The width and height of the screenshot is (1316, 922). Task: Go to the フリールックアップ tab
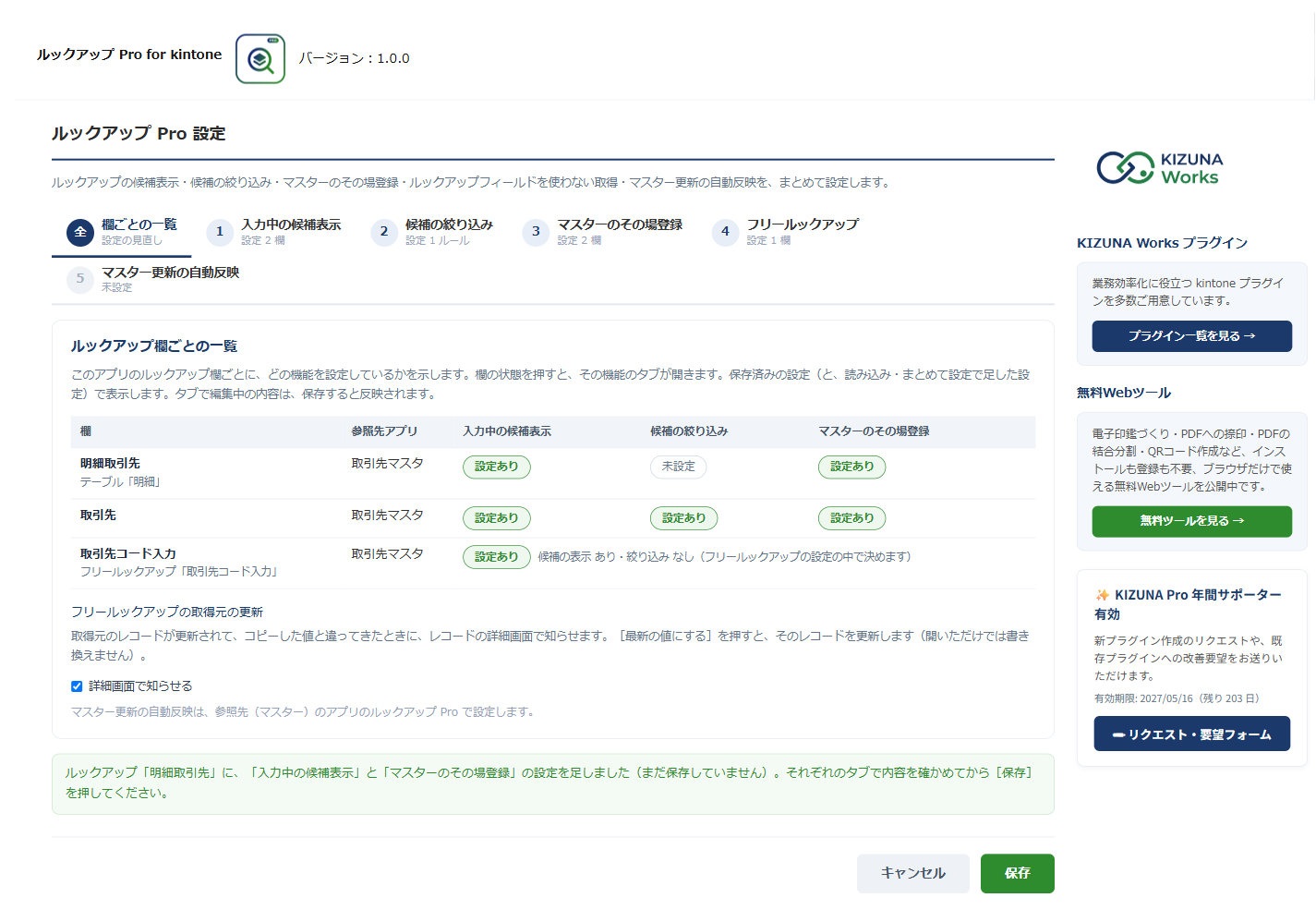(x=786, y=232)
